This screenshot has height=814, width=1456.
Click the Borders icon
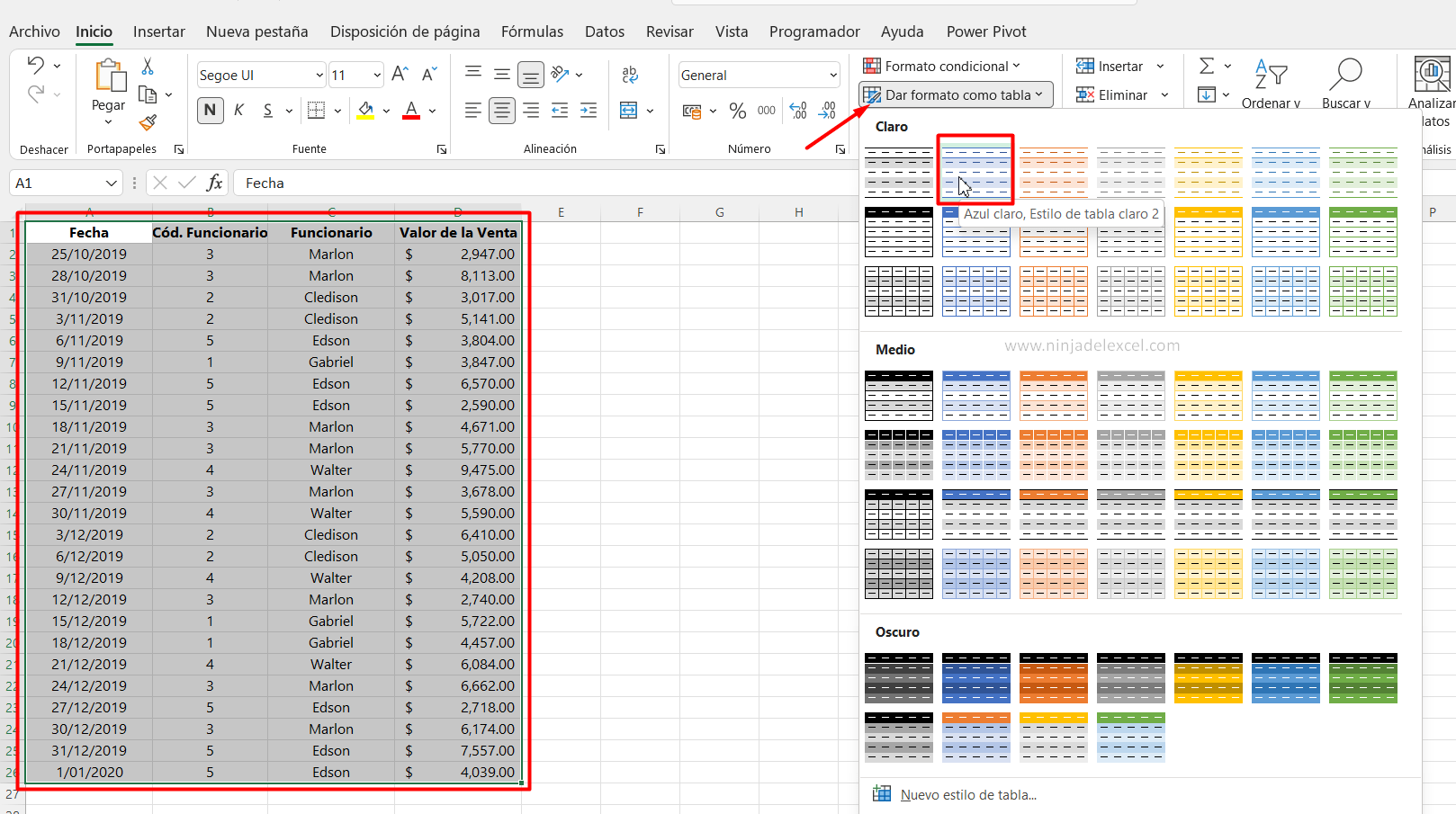pos(316,110)
